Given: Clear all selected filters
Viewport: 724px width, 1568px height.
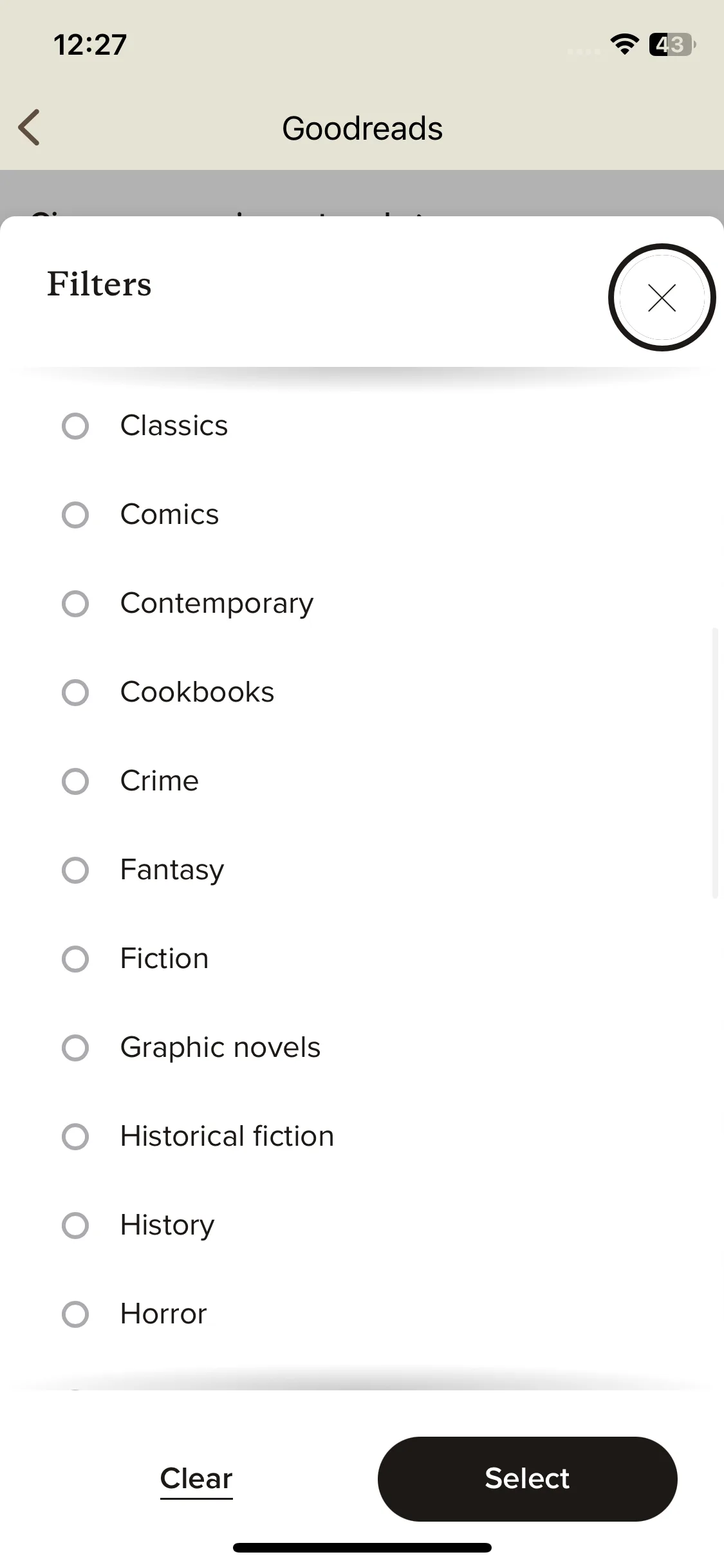Looking at the screenshot, I should pyautogui.click(x=196, y=1479).
